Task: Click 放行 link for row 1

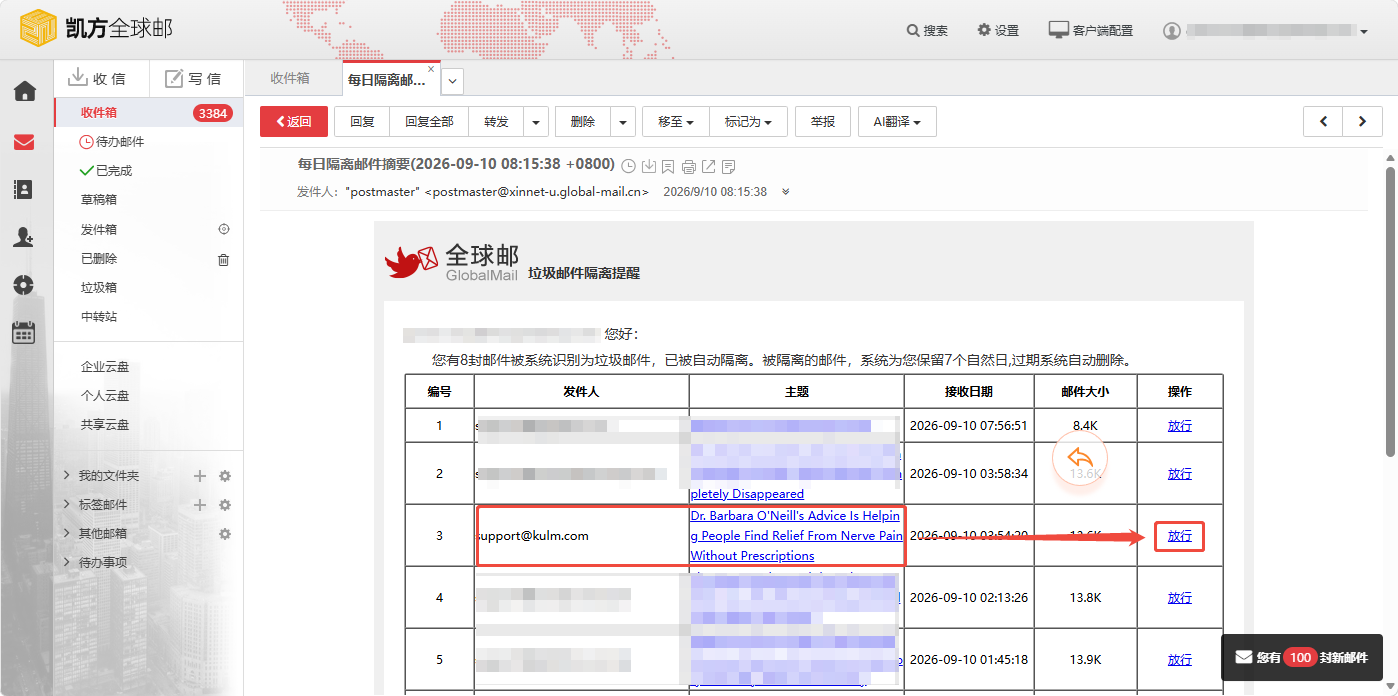Action: click(x=1180, y=425)
